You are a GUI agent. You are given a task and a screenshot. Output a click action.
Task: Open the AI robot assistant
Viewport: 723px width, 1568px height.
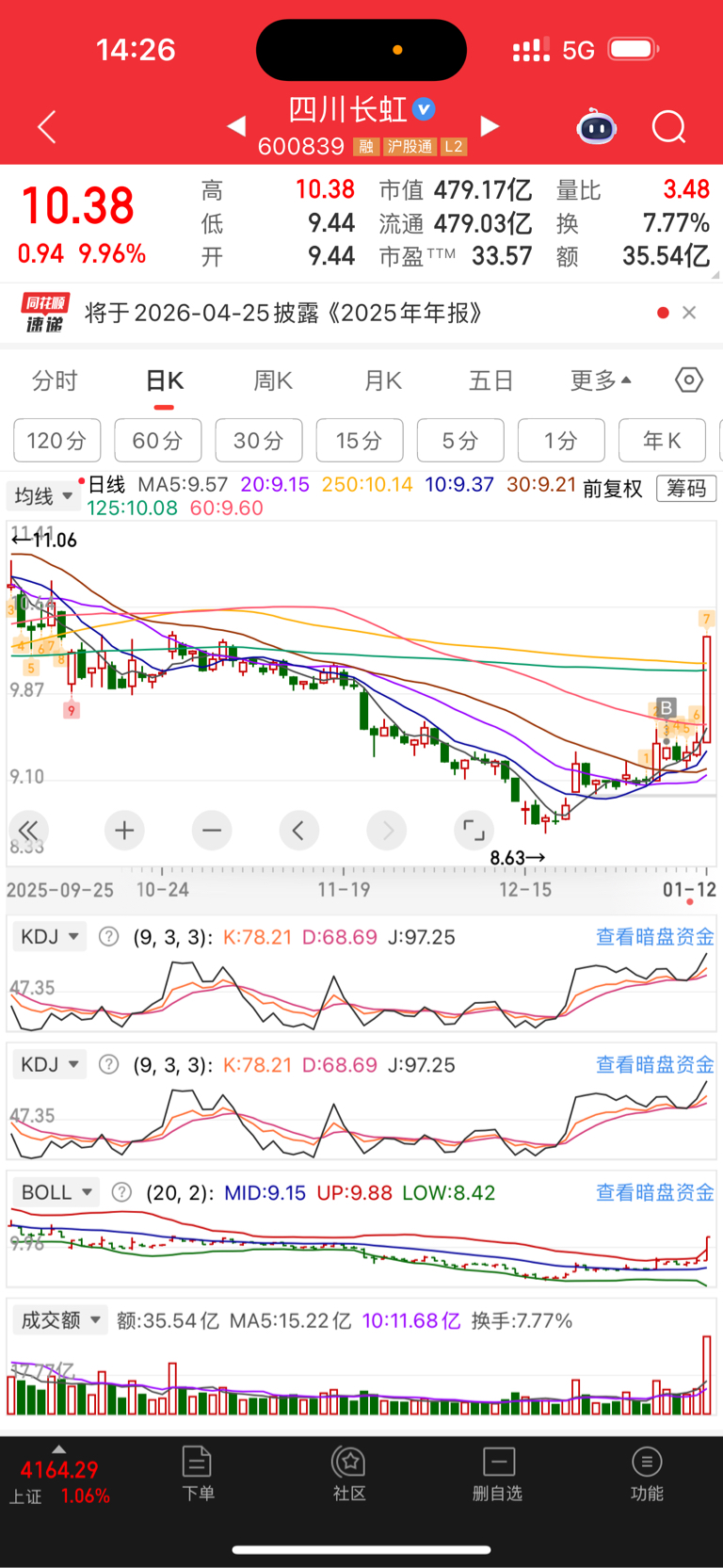(596, 126)
